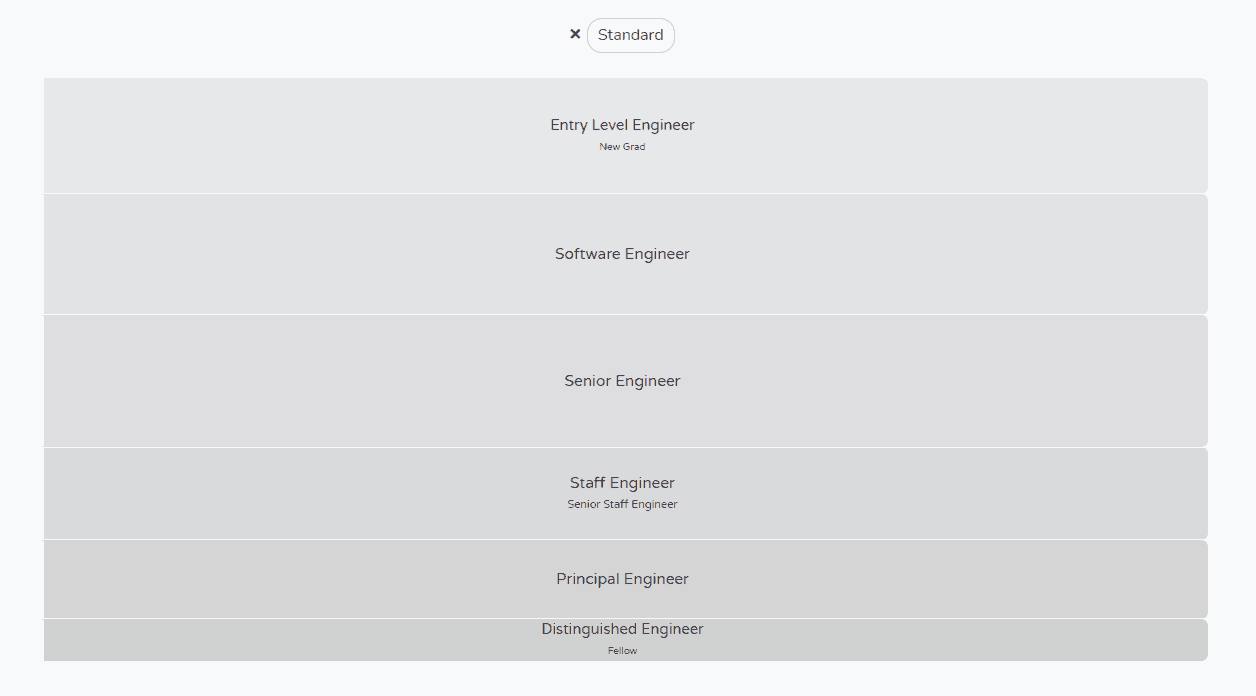
Task: Choose the topmost career level band
Action: tap(622, 135)
